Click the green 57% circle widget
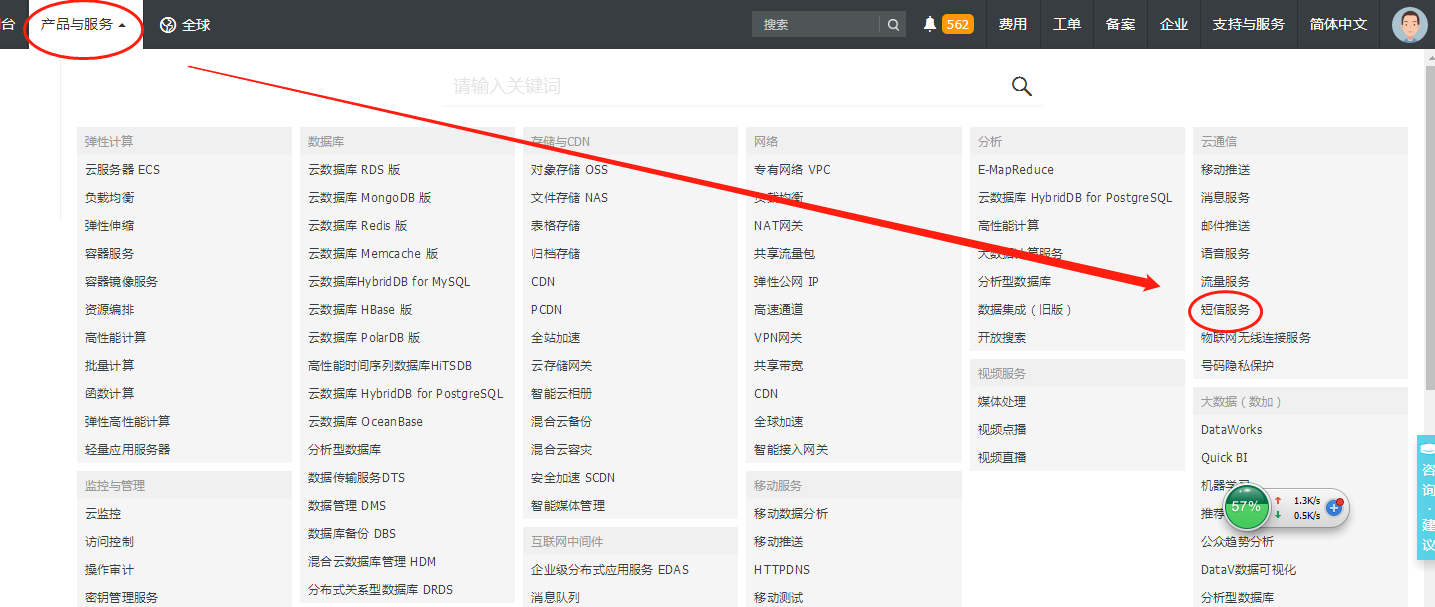Screen dimensions: 1435x607 (x=1246, y=507)
